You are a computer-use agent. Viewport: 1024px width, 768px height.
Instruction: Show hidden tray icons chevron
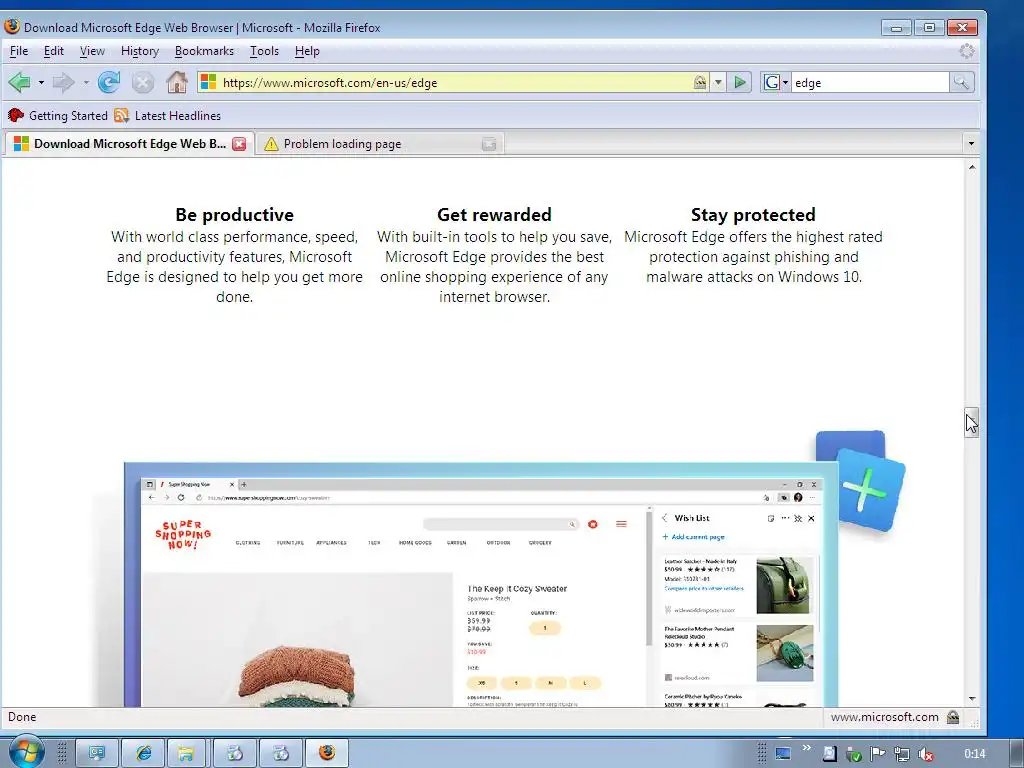pyautogui.click(x=807, y=748)
